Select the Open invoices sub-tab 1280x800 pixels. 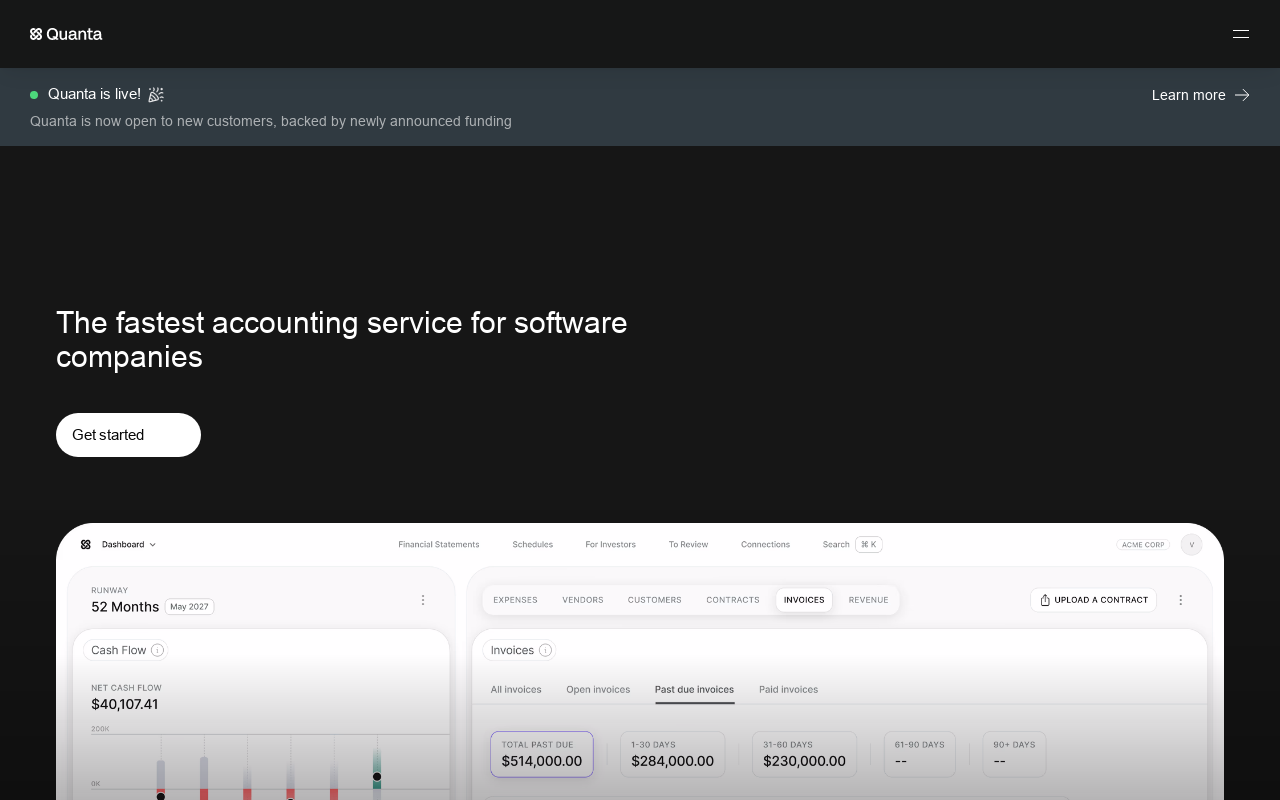click(x=598, y=690)
